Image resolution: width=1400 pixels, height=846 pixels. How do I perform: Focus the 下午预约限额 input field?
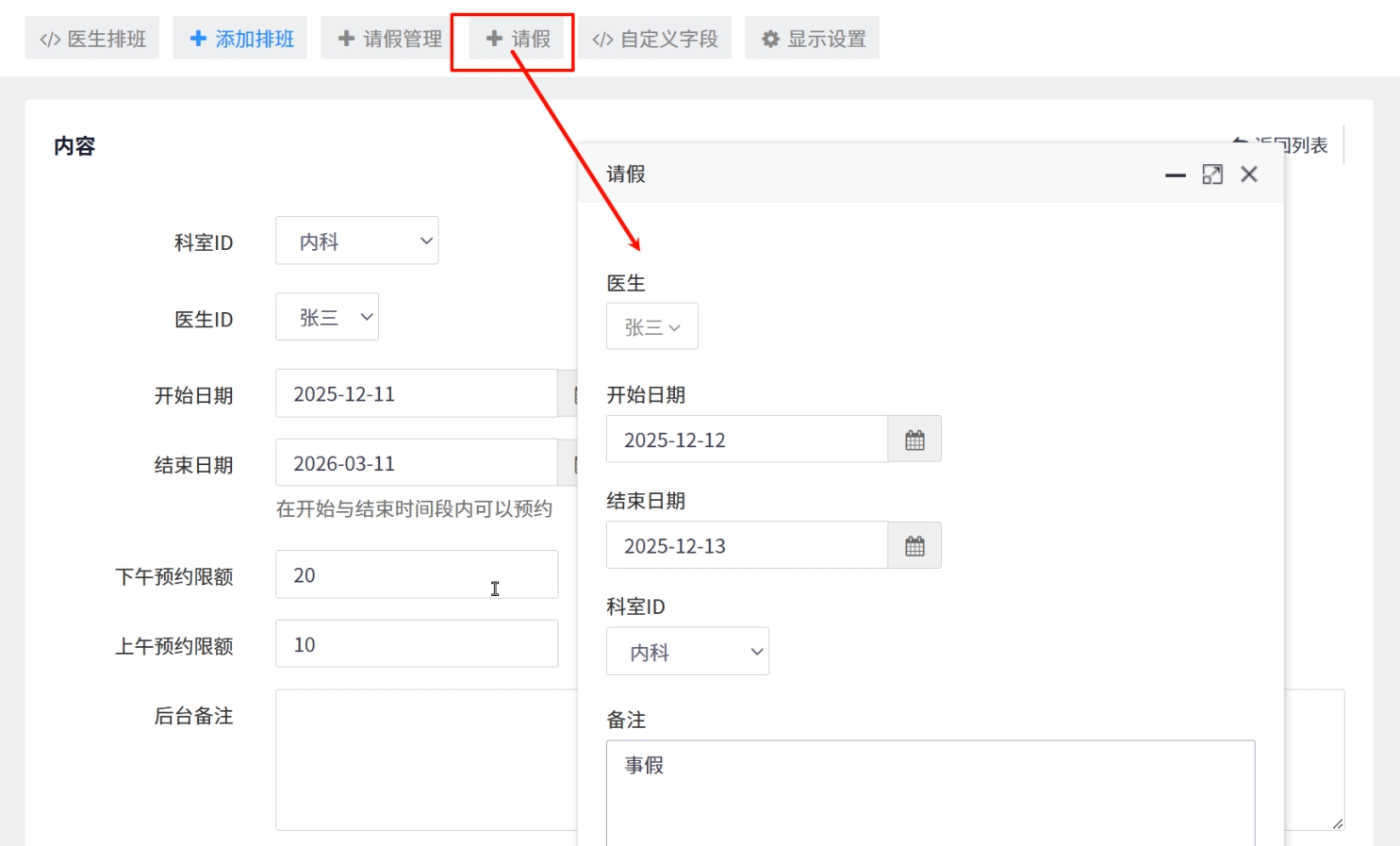pyautogui.click(x=416, y=575)
